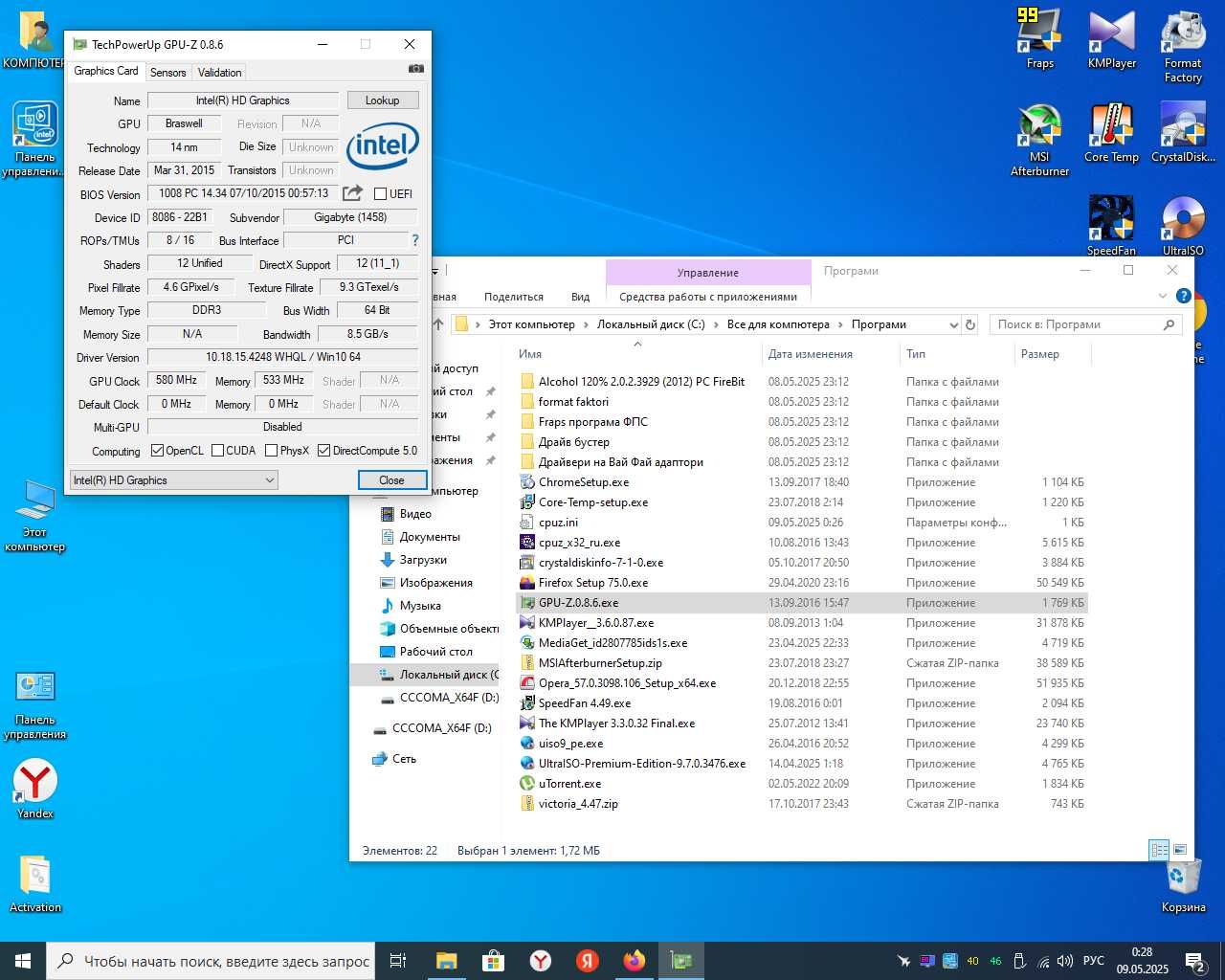The image size is (1225, 980).
Task: Click the Explorer search field
Action: tap(1086, 324)
